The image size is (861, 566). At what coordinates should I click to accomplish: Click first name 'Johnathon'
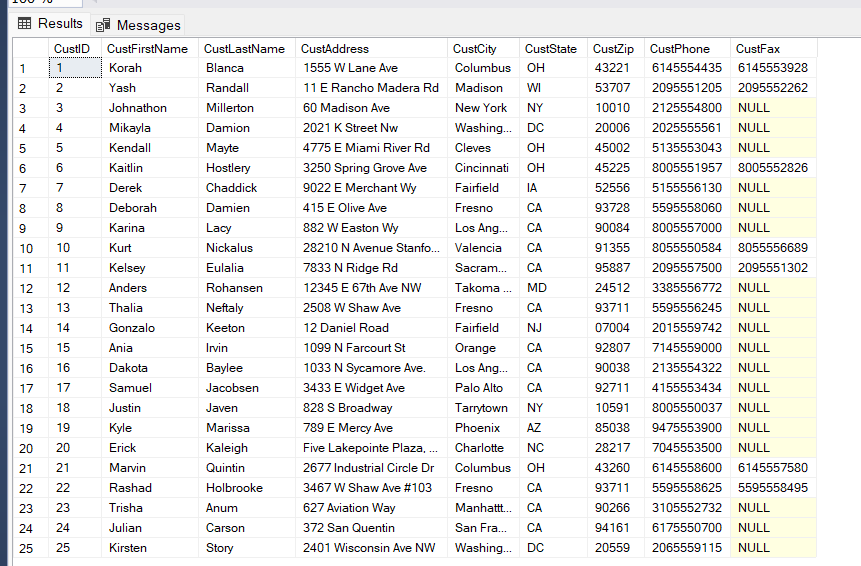[x=150, y=108]
